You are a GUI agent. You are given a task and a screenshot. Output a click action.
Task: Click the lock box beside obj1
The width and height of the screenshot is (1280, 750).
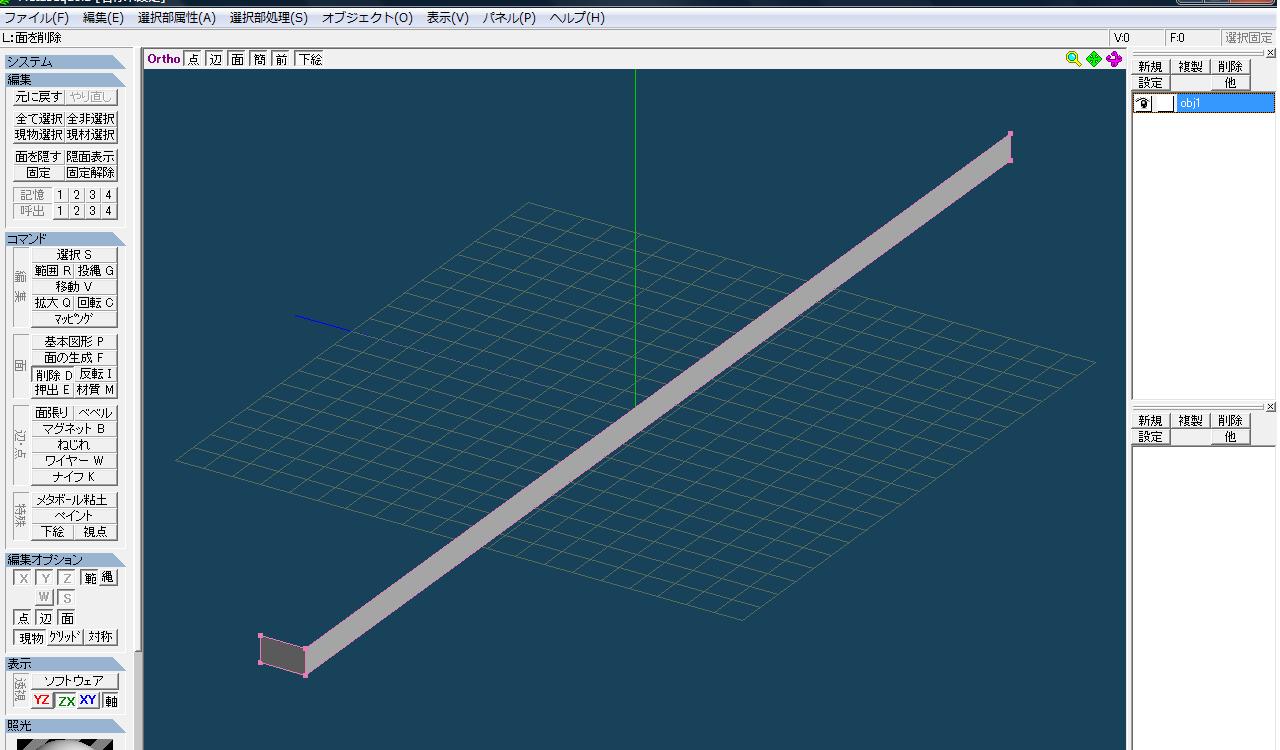pos(1165,103)
